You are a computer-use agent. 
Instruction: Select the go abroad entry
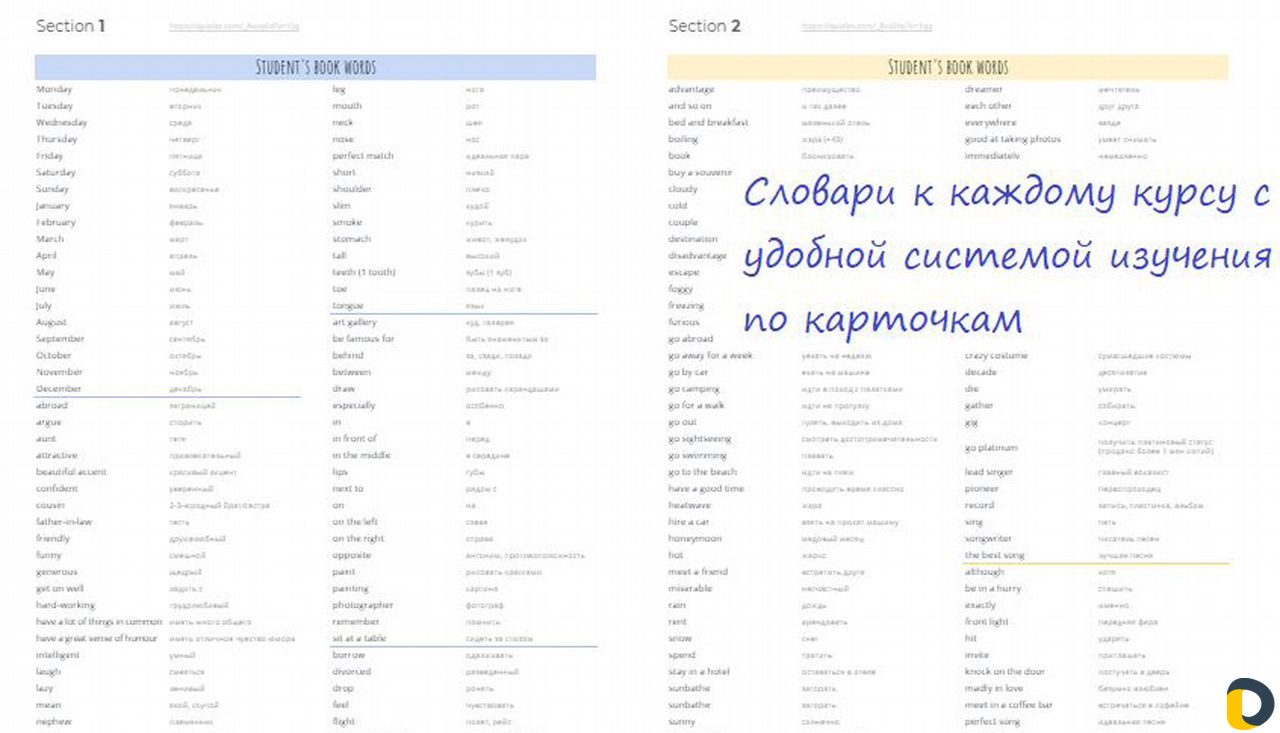(x=692, y=338)
